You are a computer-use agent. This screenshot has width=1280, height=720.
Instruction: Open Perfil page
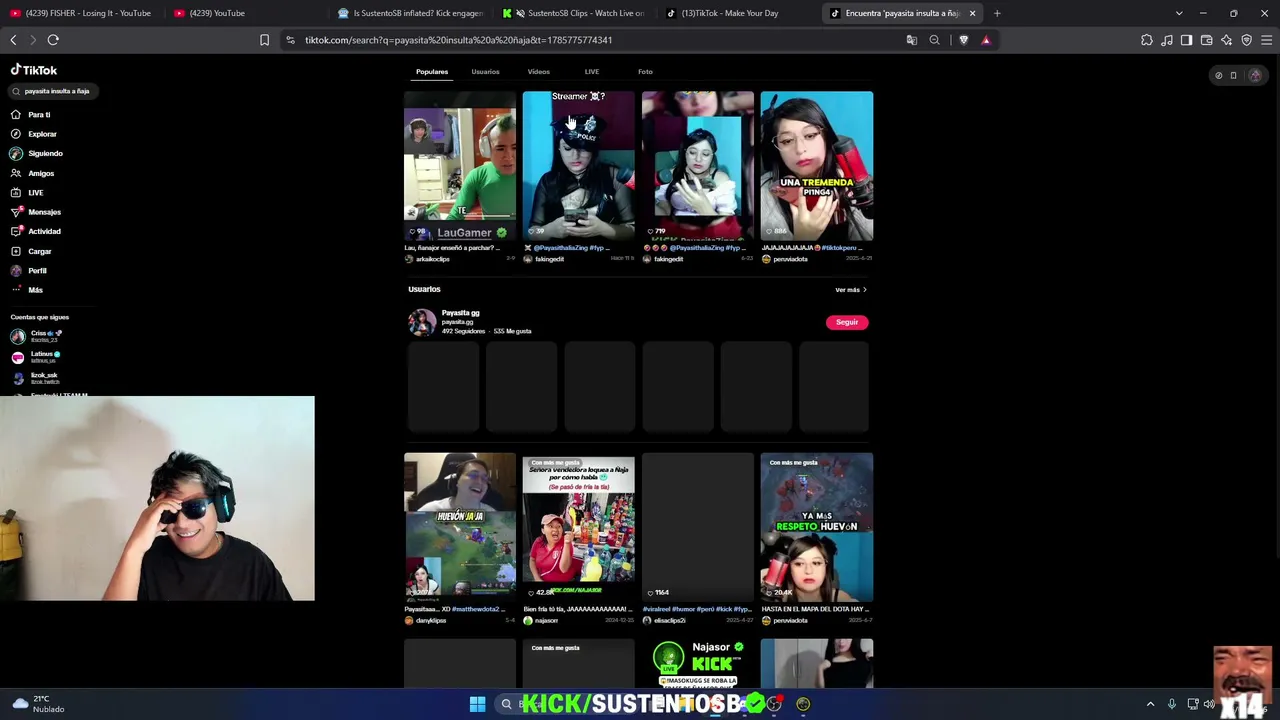29,271
